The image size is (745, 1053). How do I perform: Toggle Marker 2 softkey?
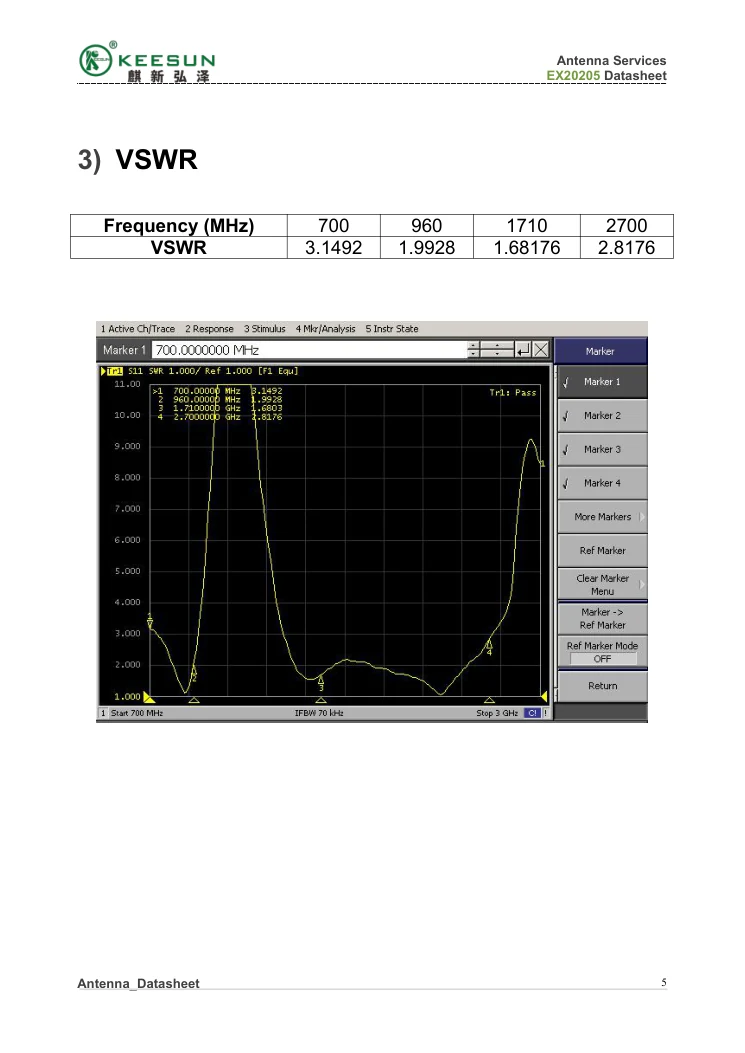coord(603,416)
